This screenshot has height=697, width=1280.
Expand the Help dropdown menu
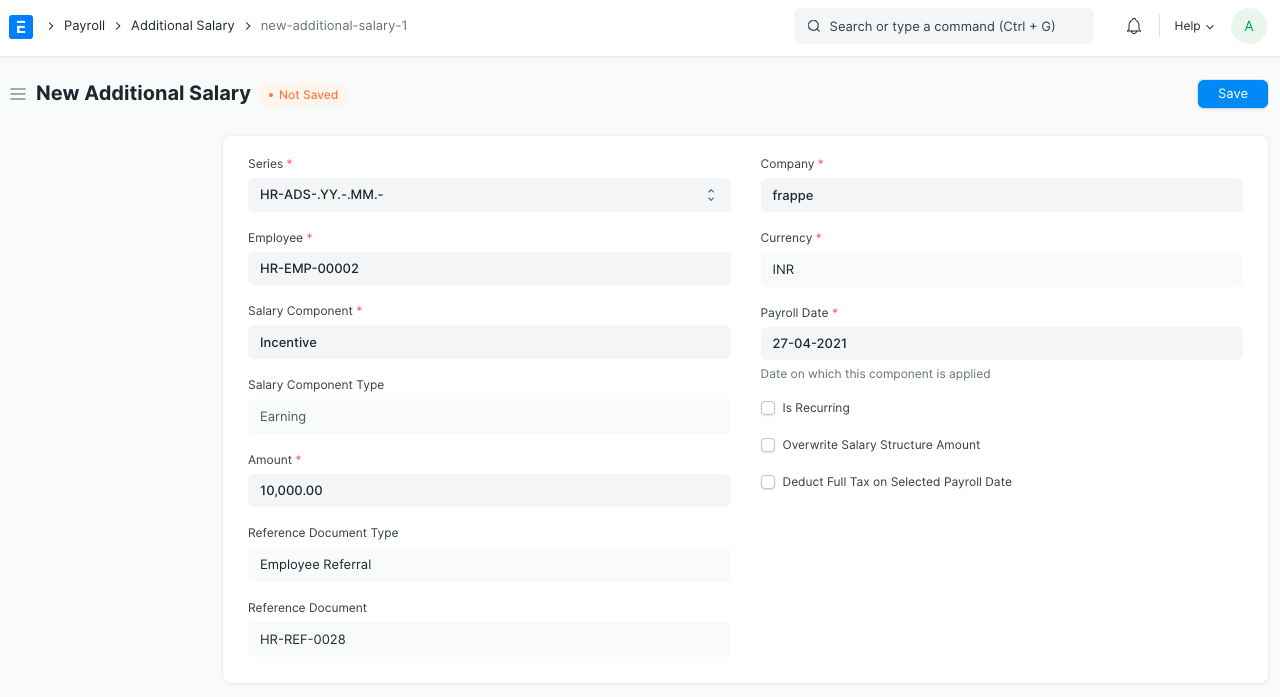1193,26
